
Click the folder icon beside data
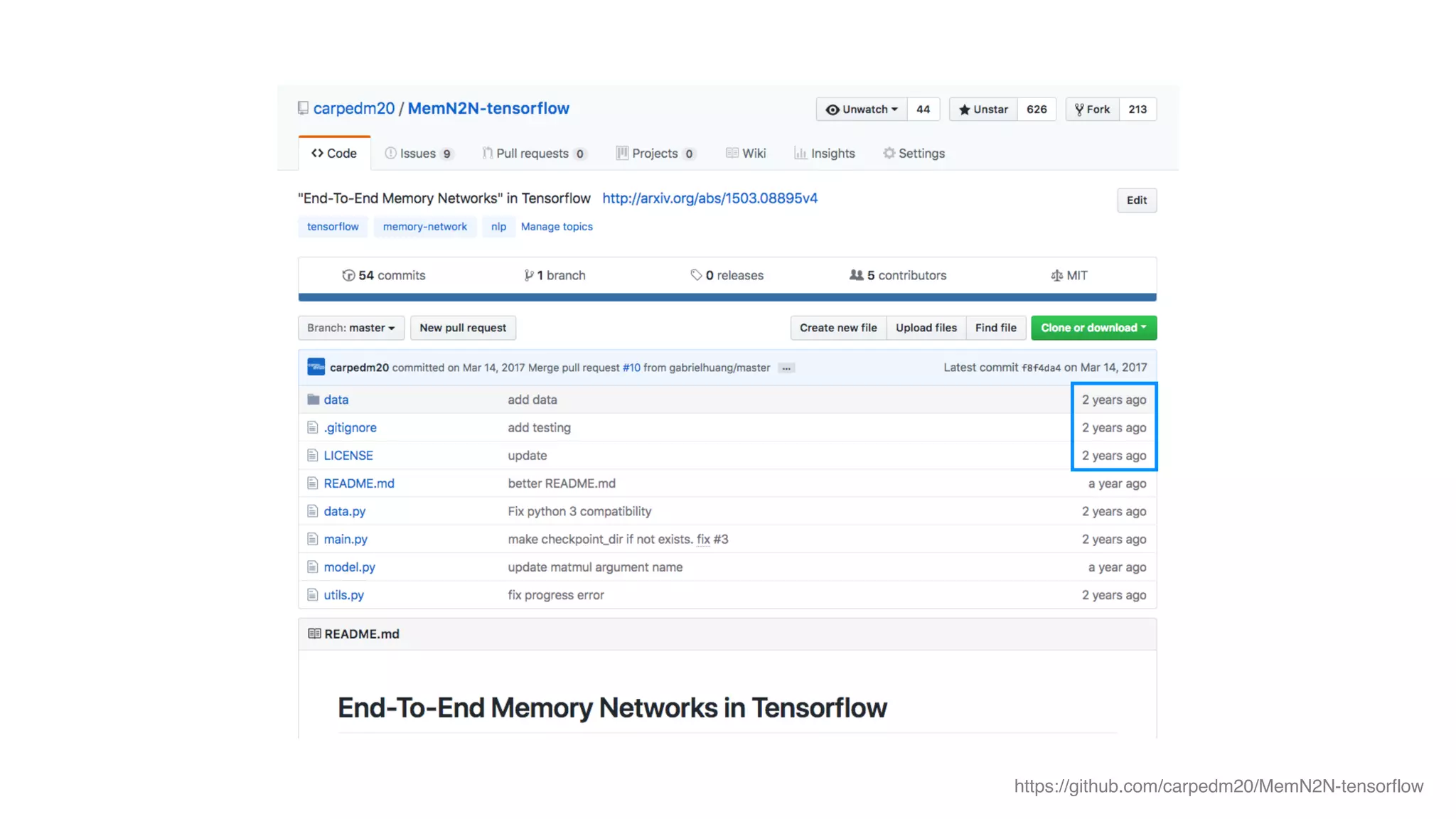[x=313, y=400]
